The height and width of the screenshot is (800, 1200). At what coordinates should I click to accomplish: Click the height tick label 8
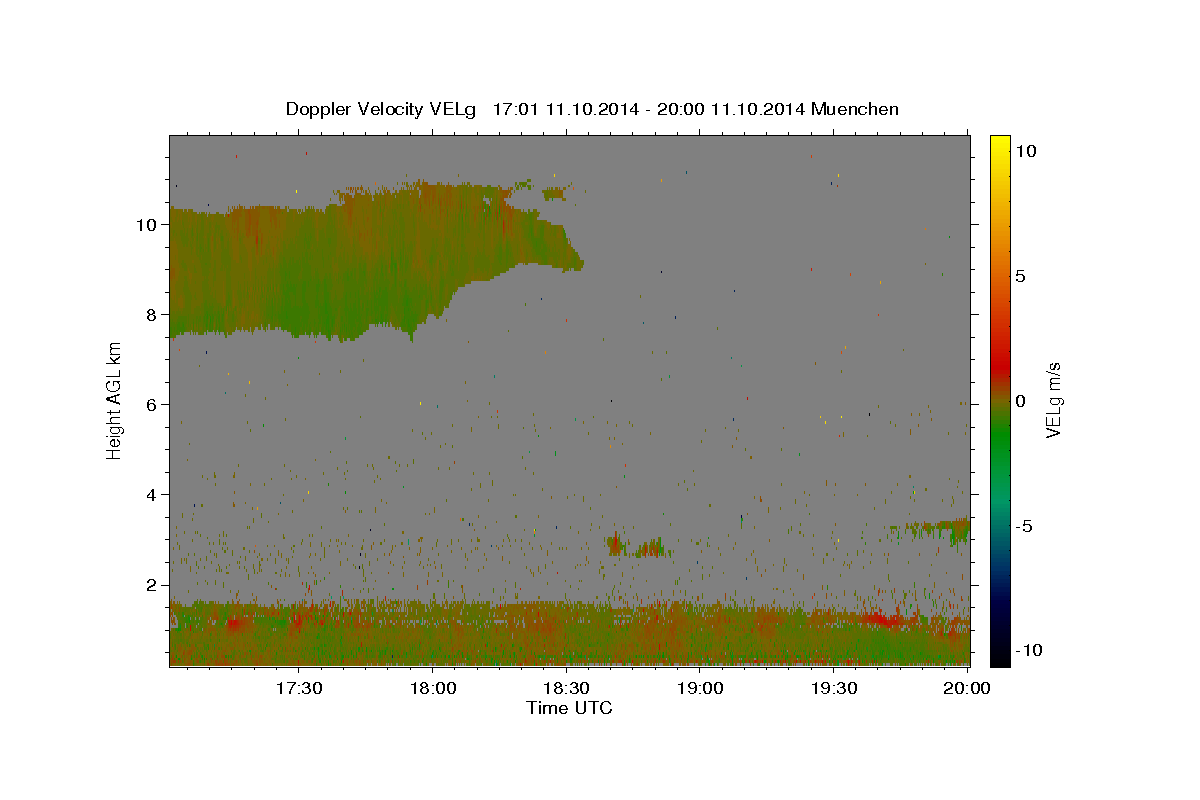click(x=151, y=314)
